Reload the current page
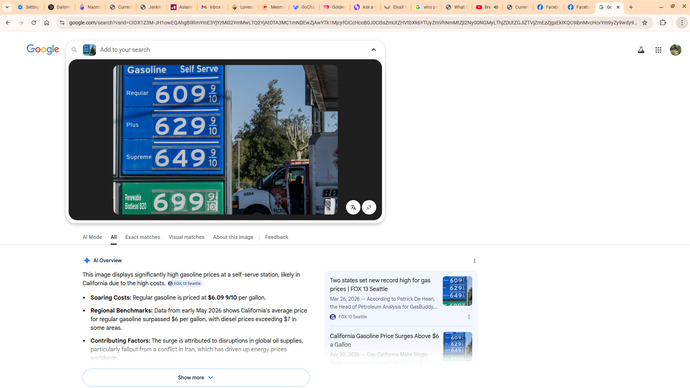690x388 pixels. [33, 22]
